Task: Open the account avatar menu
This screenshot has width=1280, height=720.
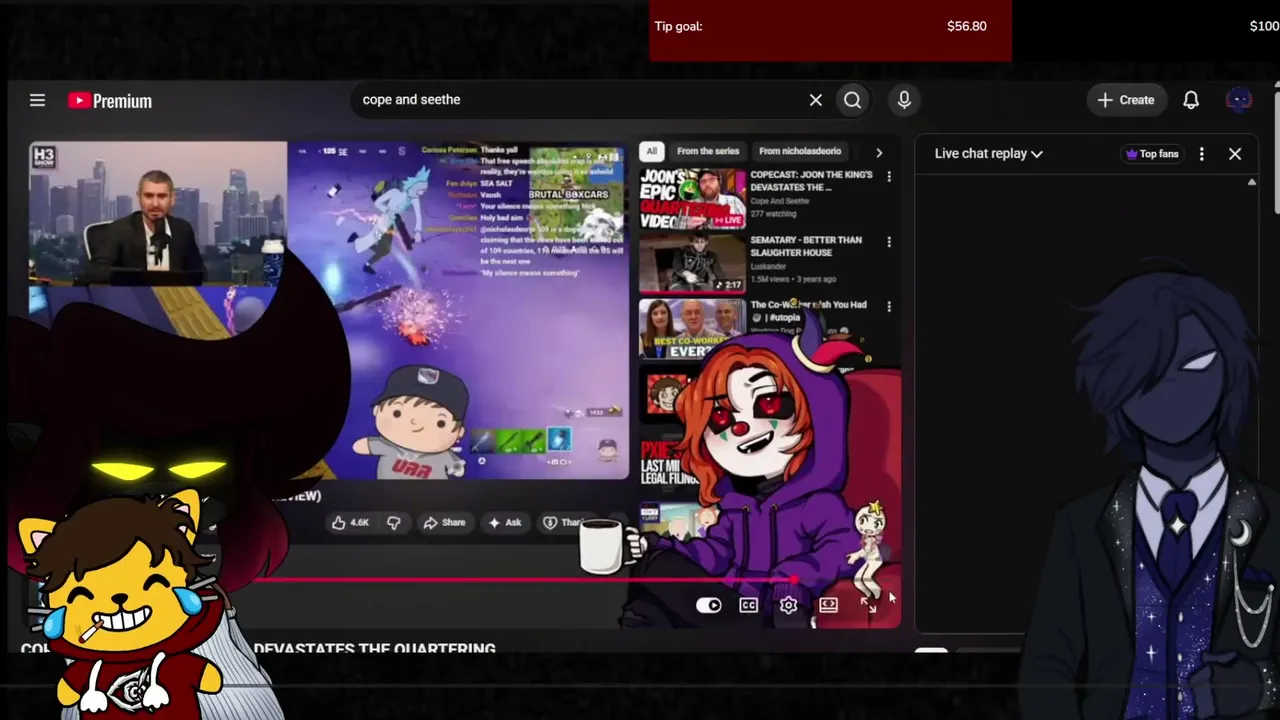Action: coord(1239,100)
